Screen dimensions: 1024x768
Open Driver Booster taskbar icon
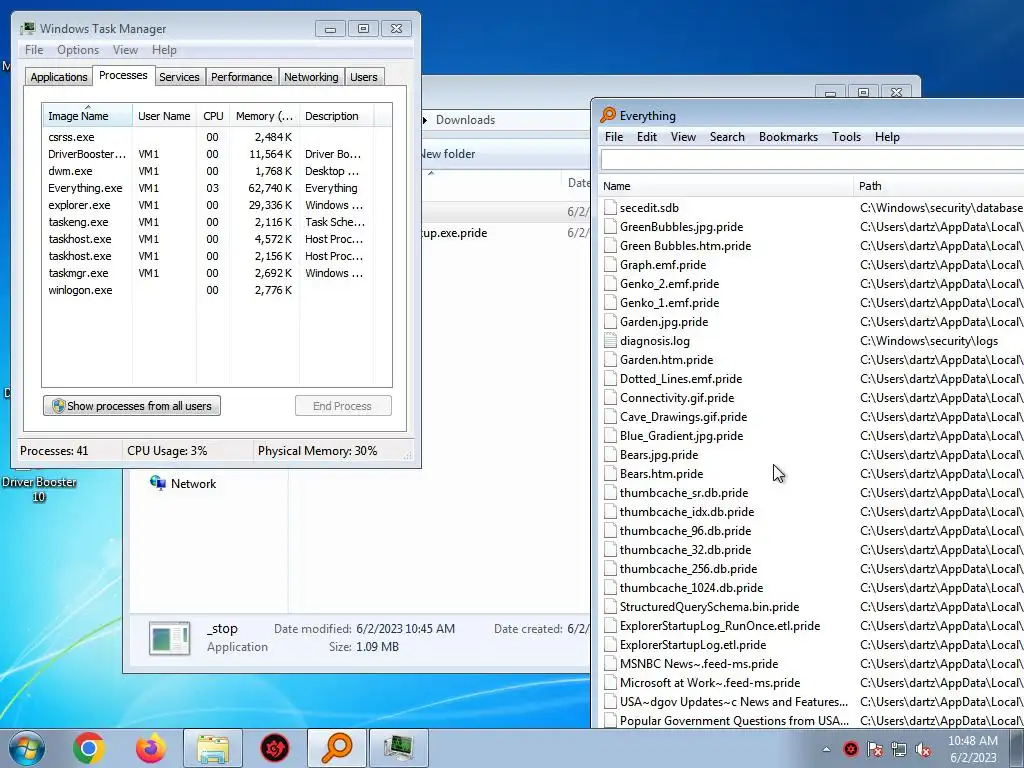(x=275, y=748)
